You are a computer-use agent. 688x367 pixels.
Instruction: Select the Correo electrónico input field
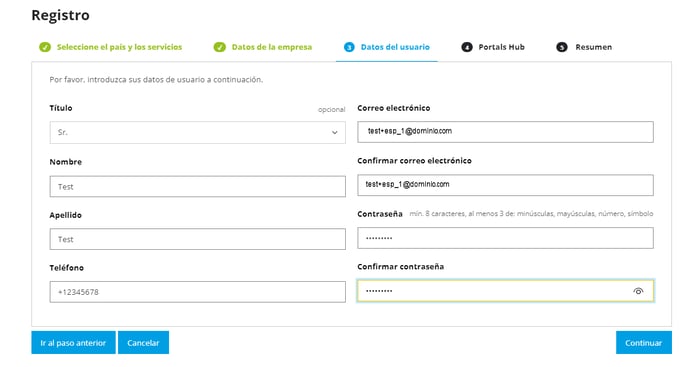(x=505, y=132)
